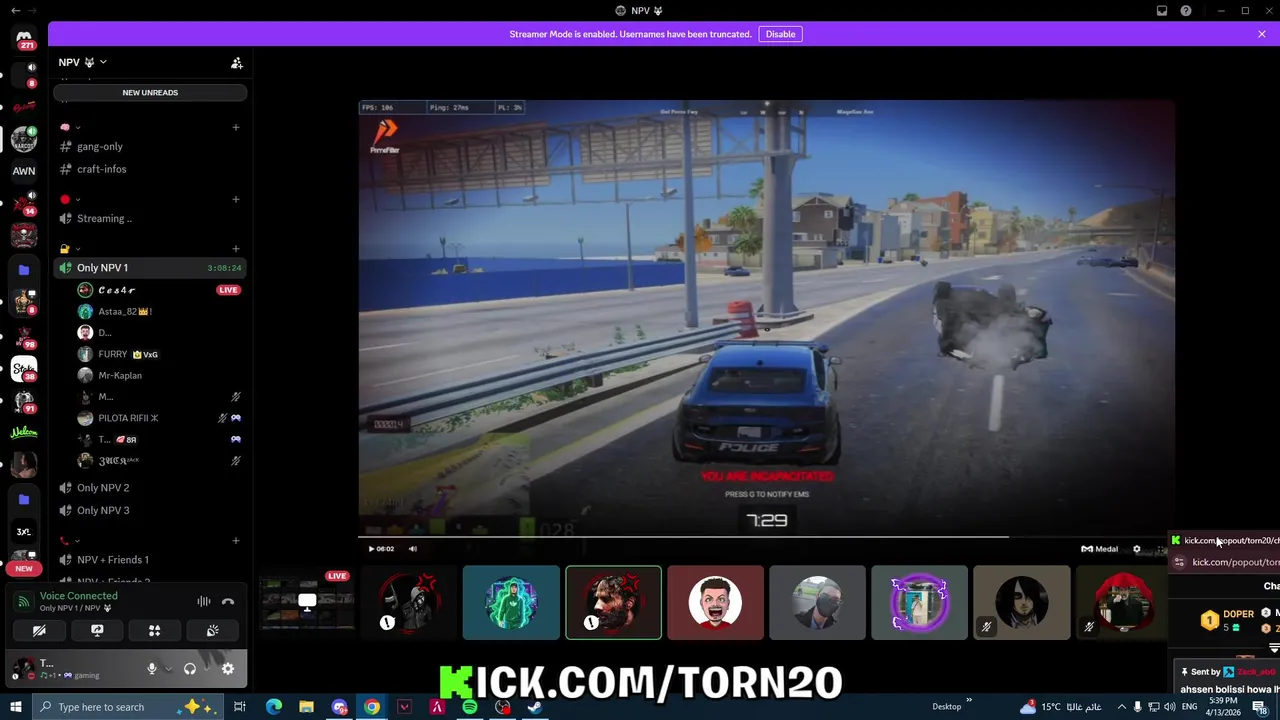Select the masked man avatar tile
Screen dimensions: 1280x720
point(817,602)
